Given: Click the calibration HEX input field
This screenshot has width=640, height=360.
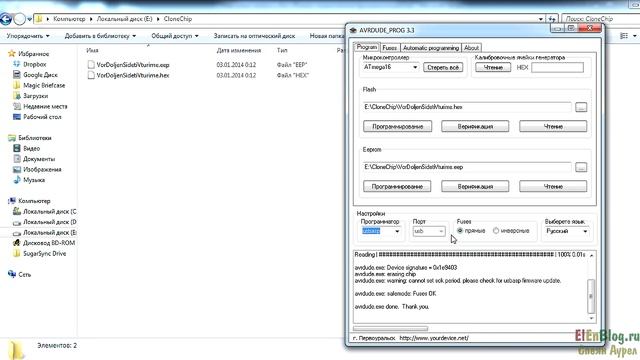Looking at the screenshot, I should [x=558, y=67].
